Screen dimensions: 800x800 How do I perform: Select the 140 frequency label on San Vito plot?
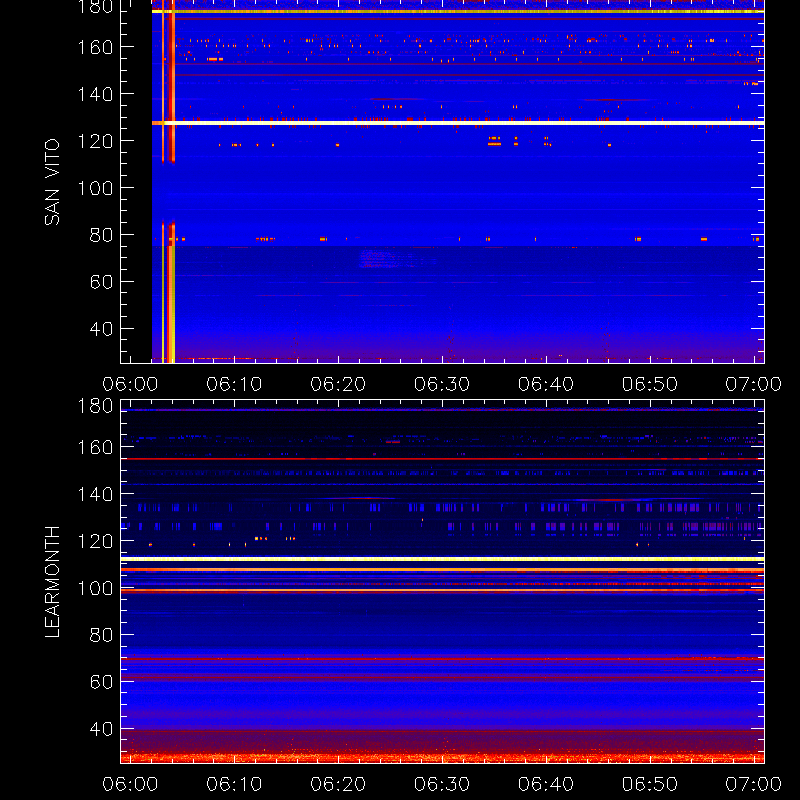[95, 94]
